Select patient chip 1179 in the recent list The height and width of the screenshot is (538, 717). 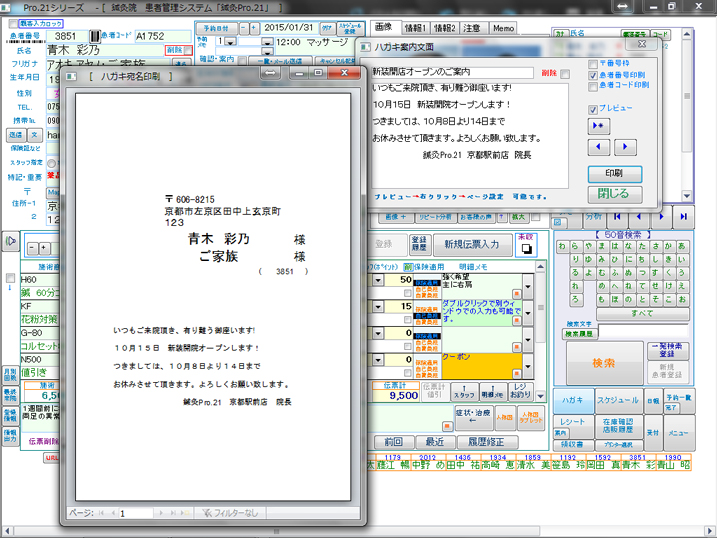(x=393, y=462)
